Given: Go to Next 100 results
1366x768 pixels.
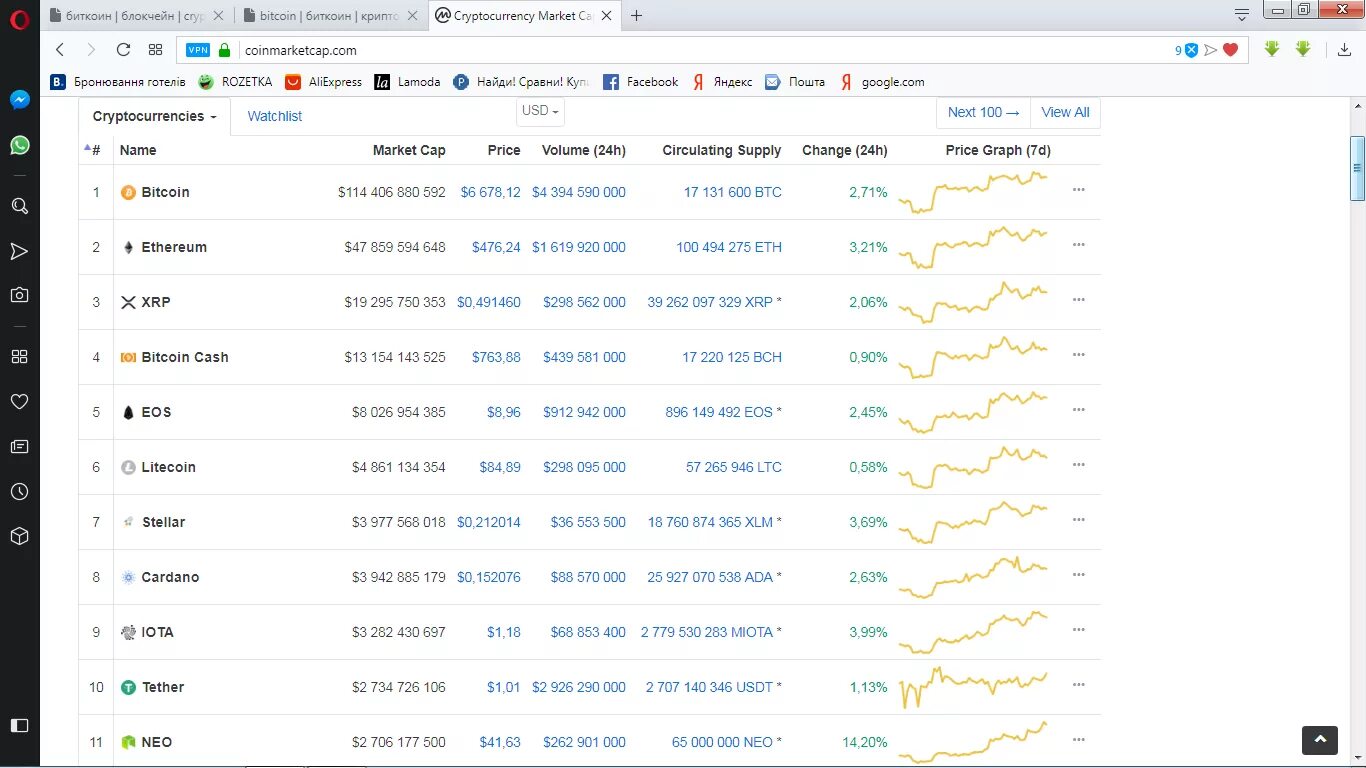Looking at the screenshot, I should coord(984,112).
